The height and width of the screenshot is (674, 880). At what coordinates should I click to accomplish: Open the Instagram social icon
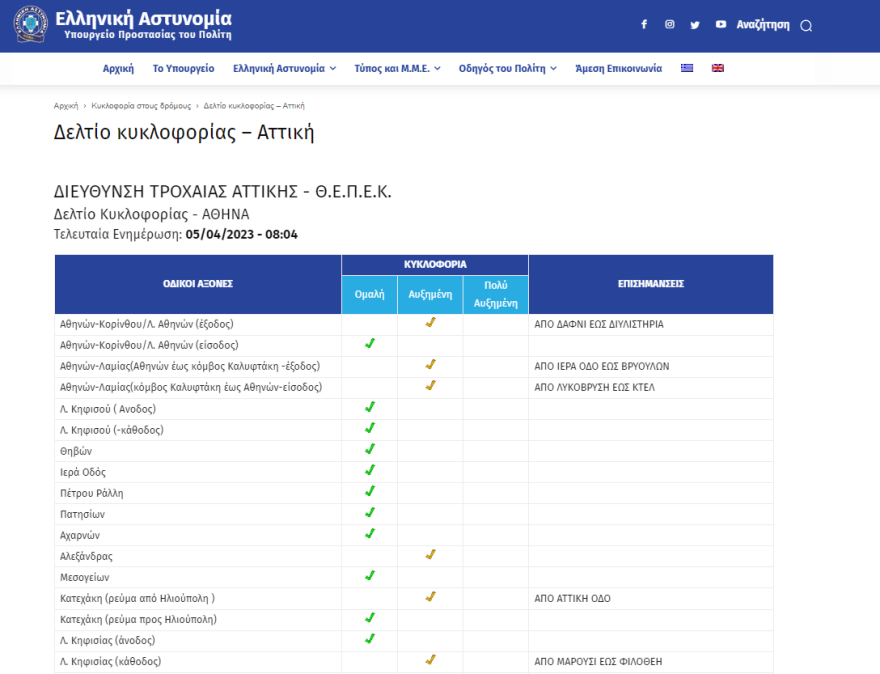tap(670, 25)
